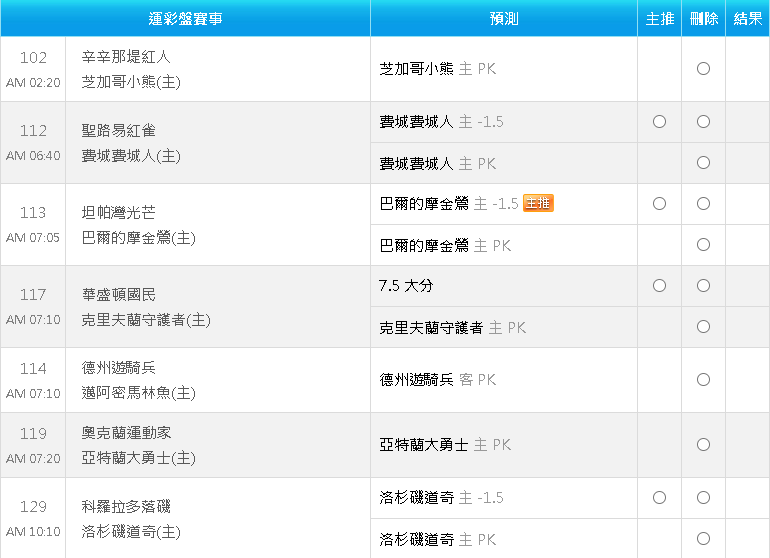Image resolution: width=770 pixels, height=558 pixels.
Task: Click game number 117
Action: pos(33,295)
